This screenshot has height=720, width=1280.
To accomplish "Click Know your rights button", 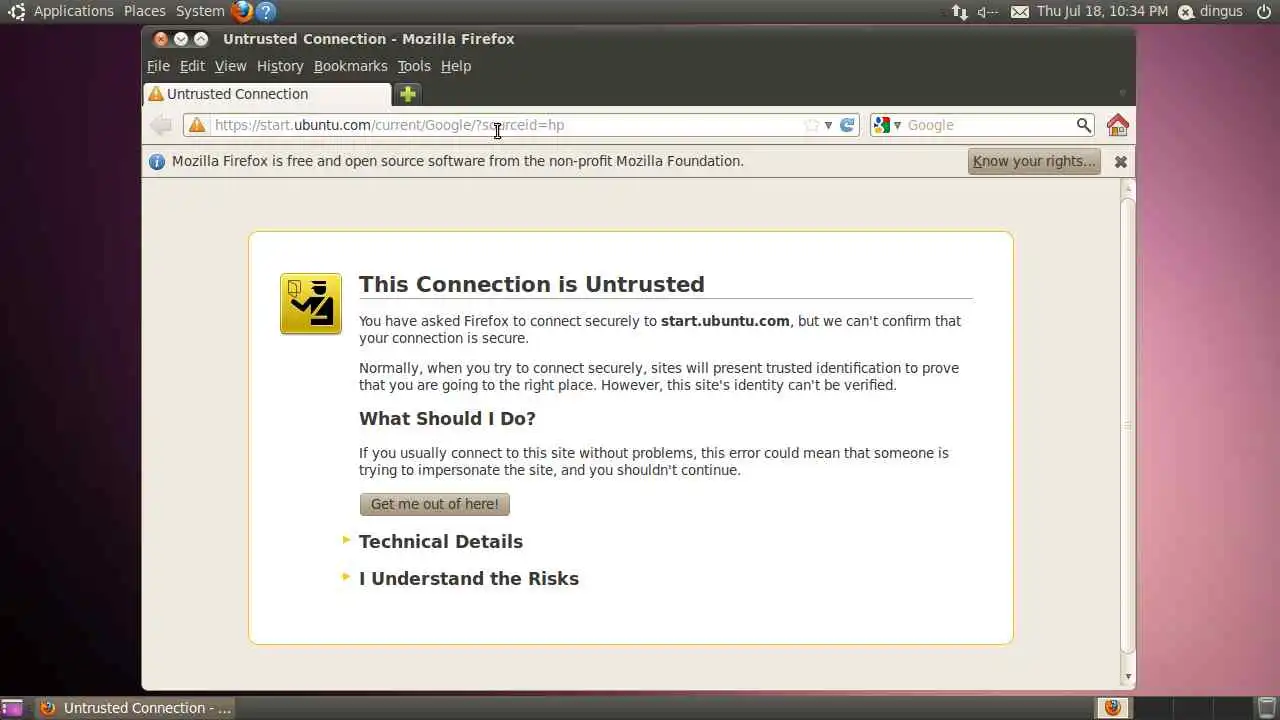I will pos(1034,161).
